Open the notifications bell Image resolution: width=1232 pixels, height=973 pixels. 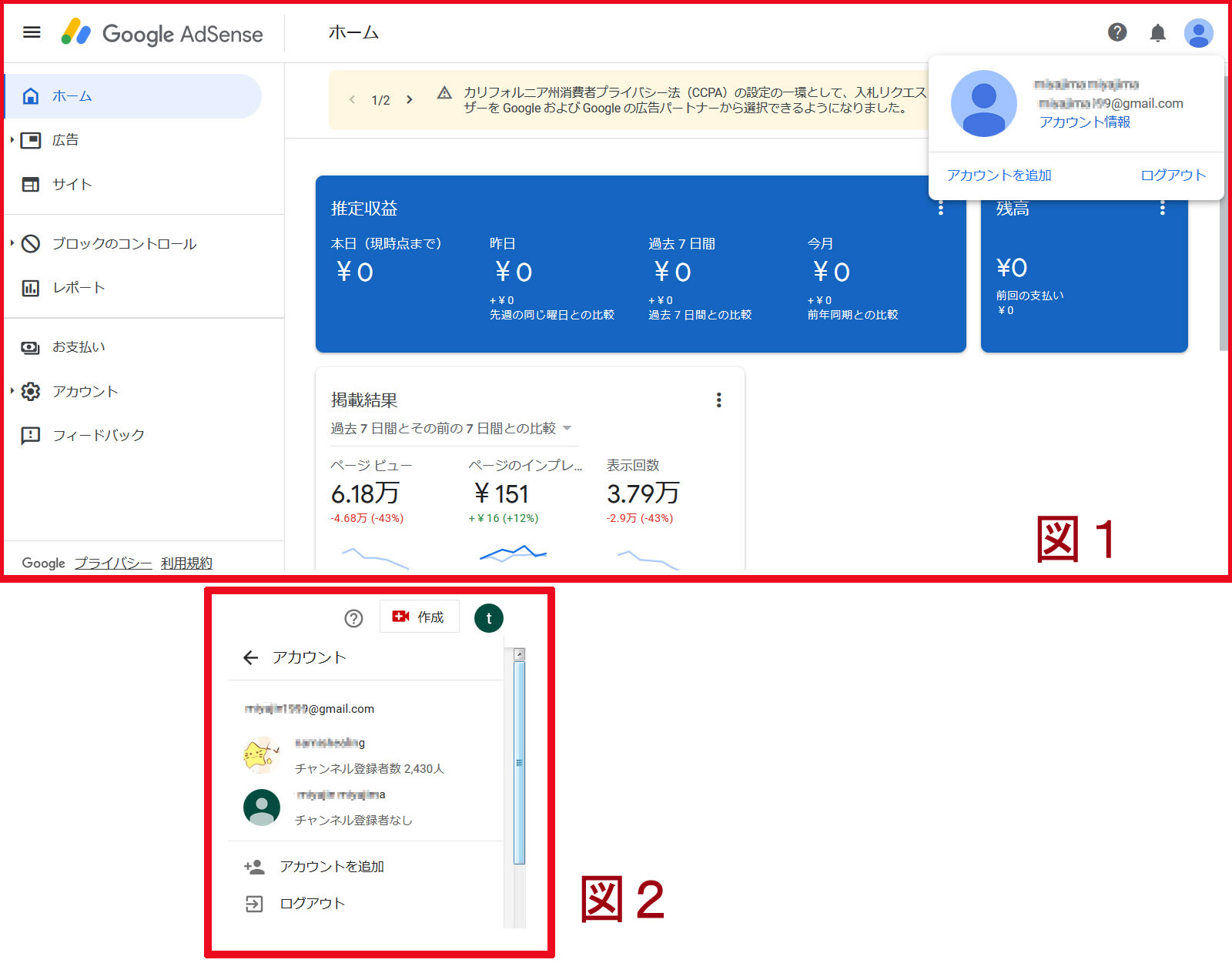[1158, 32]
